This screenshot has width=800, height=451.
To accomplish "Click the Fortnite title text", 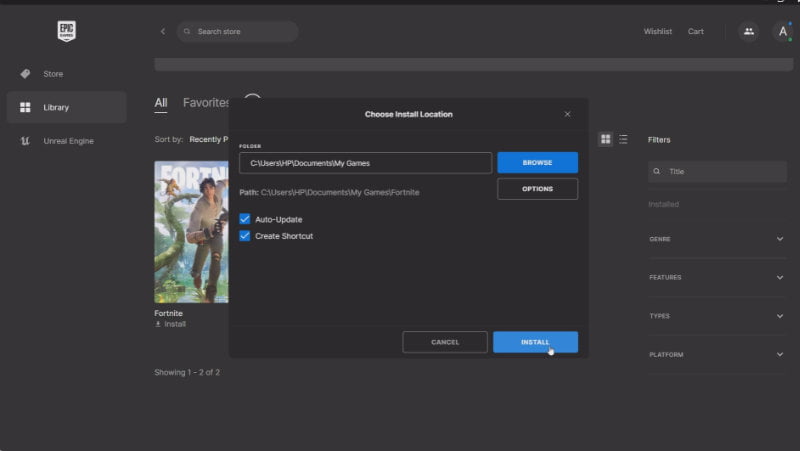I will (x=168, y=313).
